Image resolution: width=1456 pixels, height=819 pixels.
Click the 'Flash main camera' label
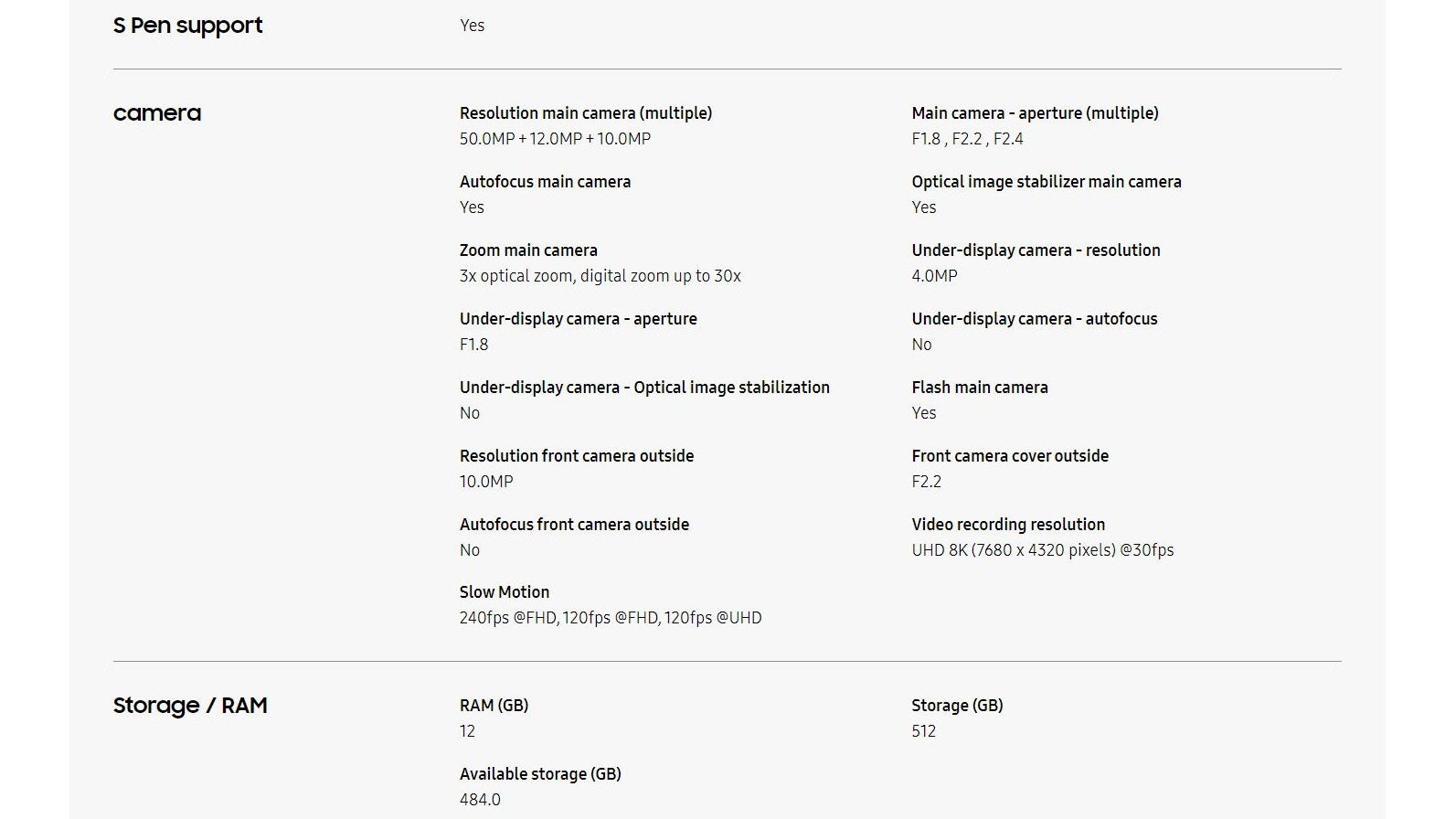[979, 388]
